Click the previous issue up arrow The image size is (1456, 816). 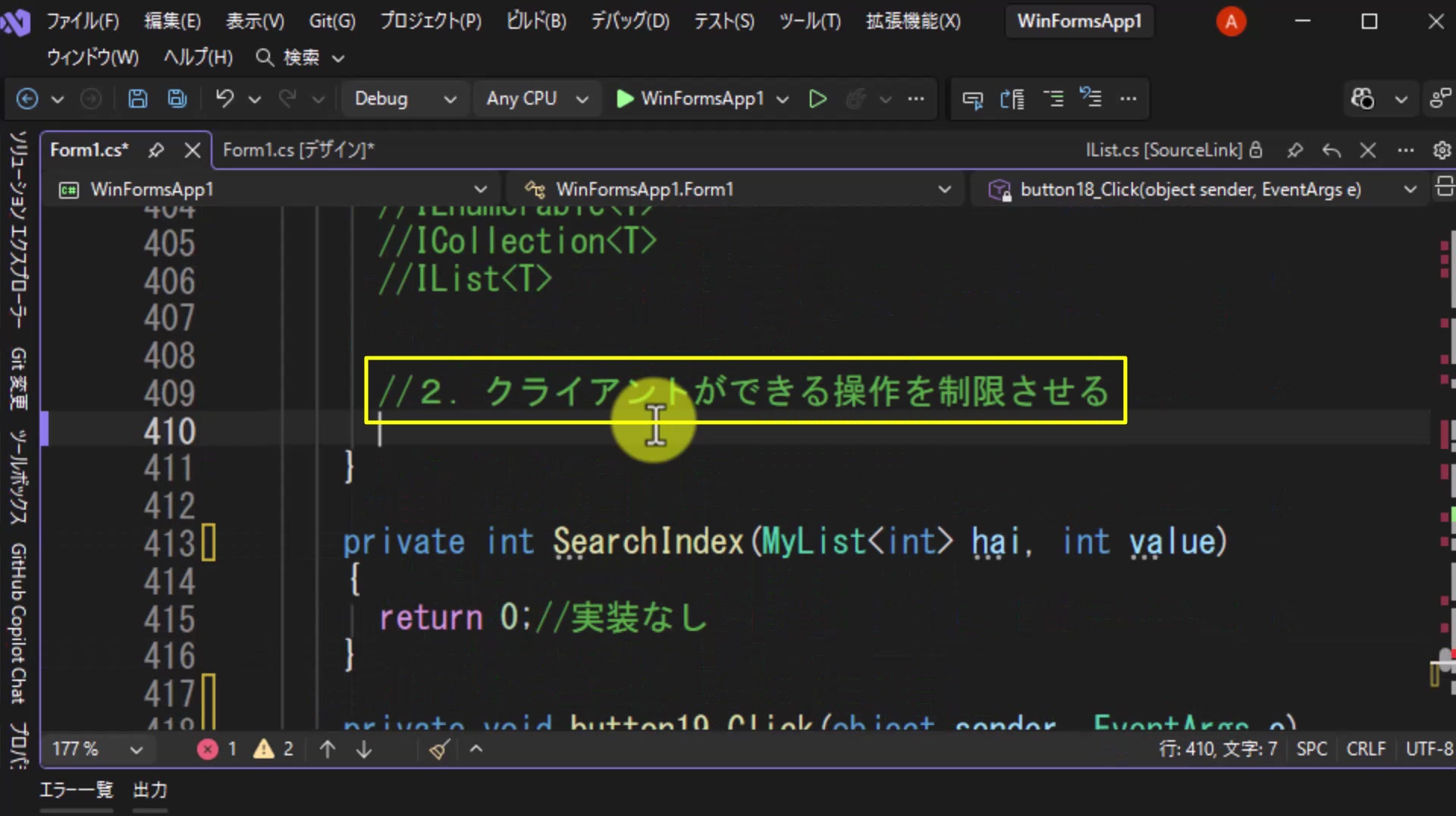click(x=328, y=749)
